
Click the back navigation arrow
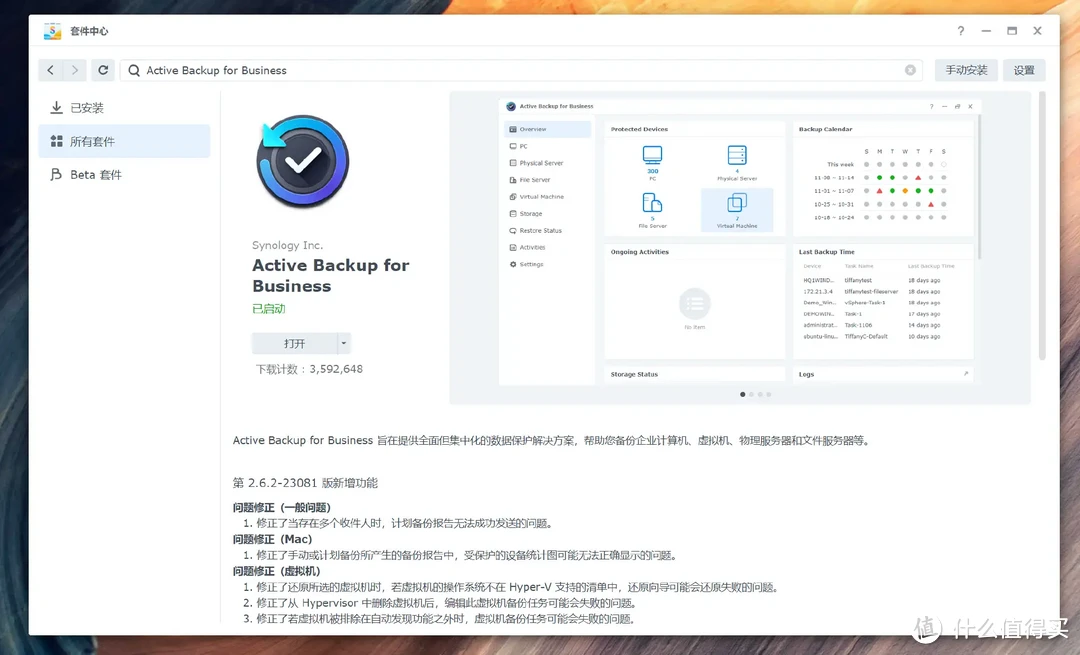pyautogui.click(x=51, y=70)
